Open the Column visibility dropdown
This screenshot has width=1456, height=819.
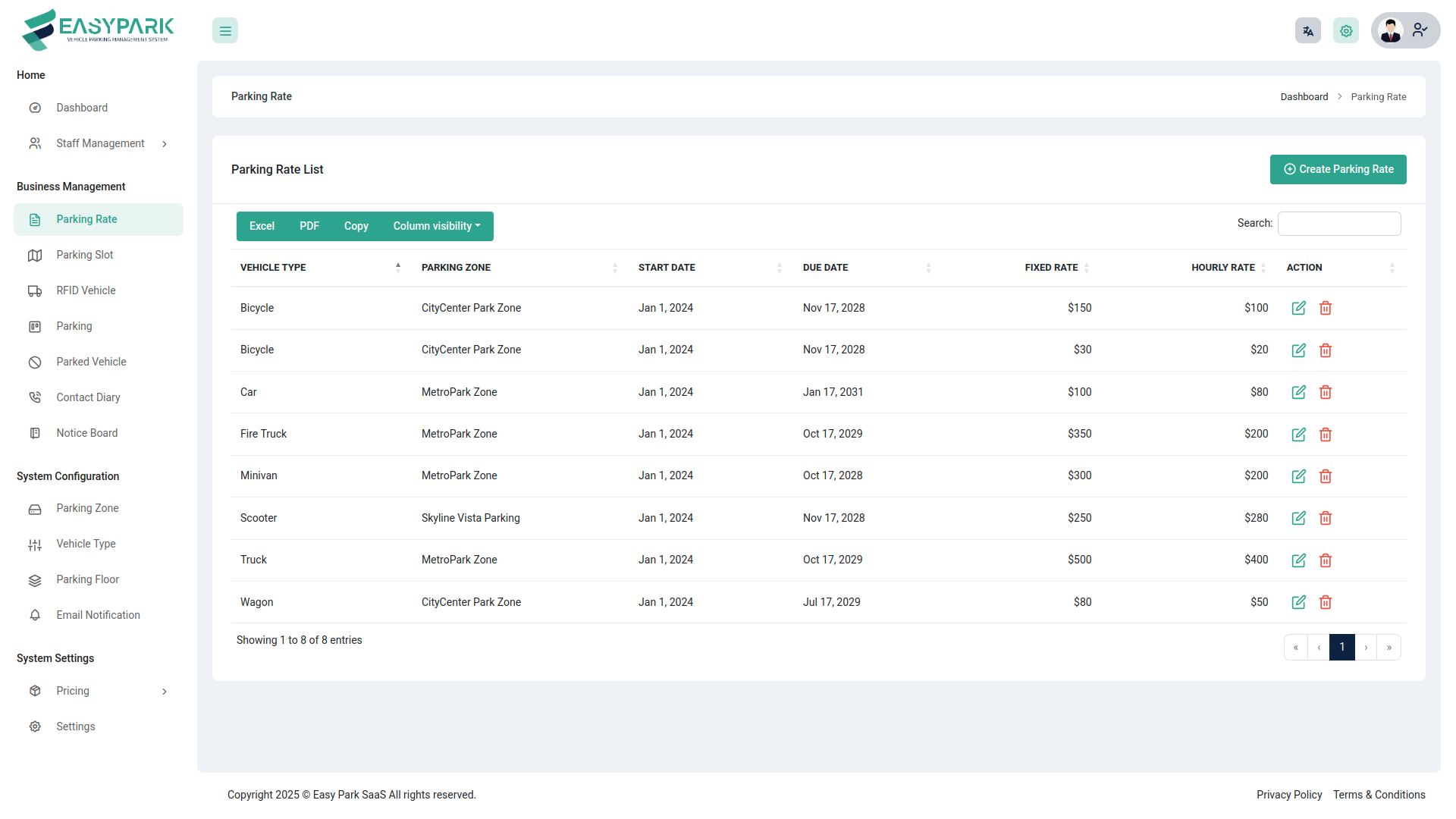437,226
